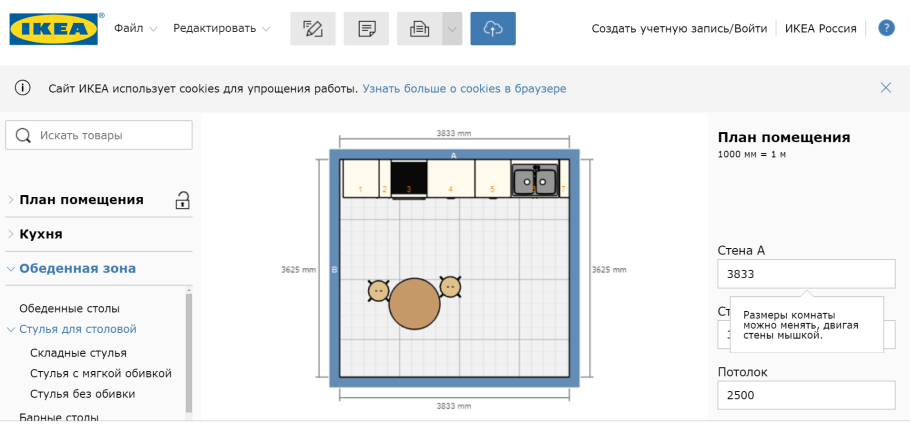The width and height of the screenshot is (910, 424).
Task: Open the pencil edit design tool
Action: tap(312, 29)
